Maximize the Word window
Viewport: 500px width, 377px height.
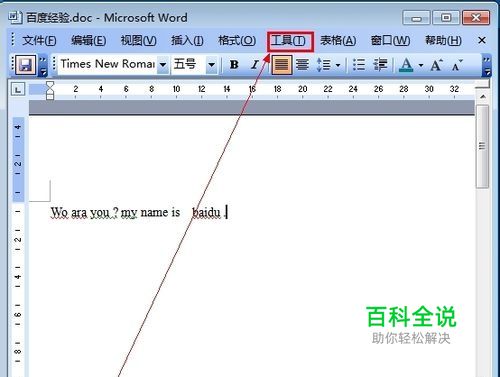click(446, 18)
